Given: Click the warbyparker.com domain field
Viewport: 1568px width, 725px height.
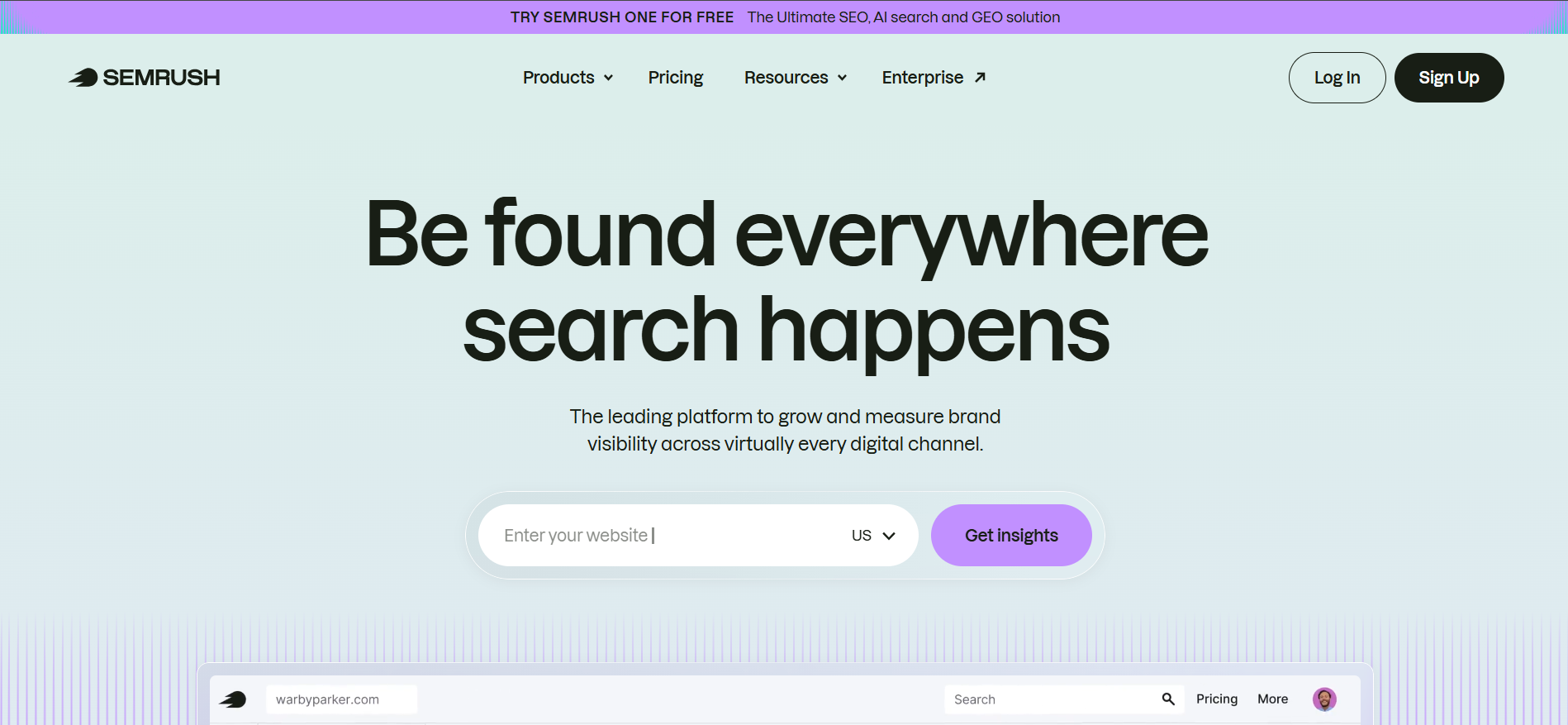Looking at the screenshot, I should [x=340, y=699].
